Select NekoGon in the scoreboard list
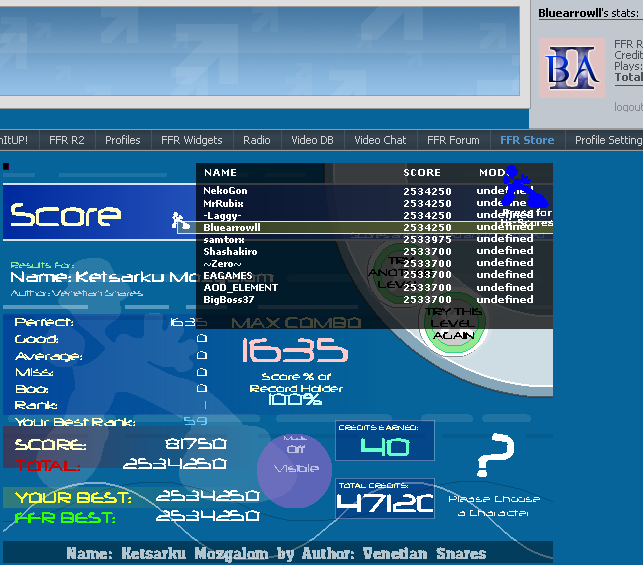The width and height of the screenshot is (643, 565). pyautogui.click(x=226, y=190)
